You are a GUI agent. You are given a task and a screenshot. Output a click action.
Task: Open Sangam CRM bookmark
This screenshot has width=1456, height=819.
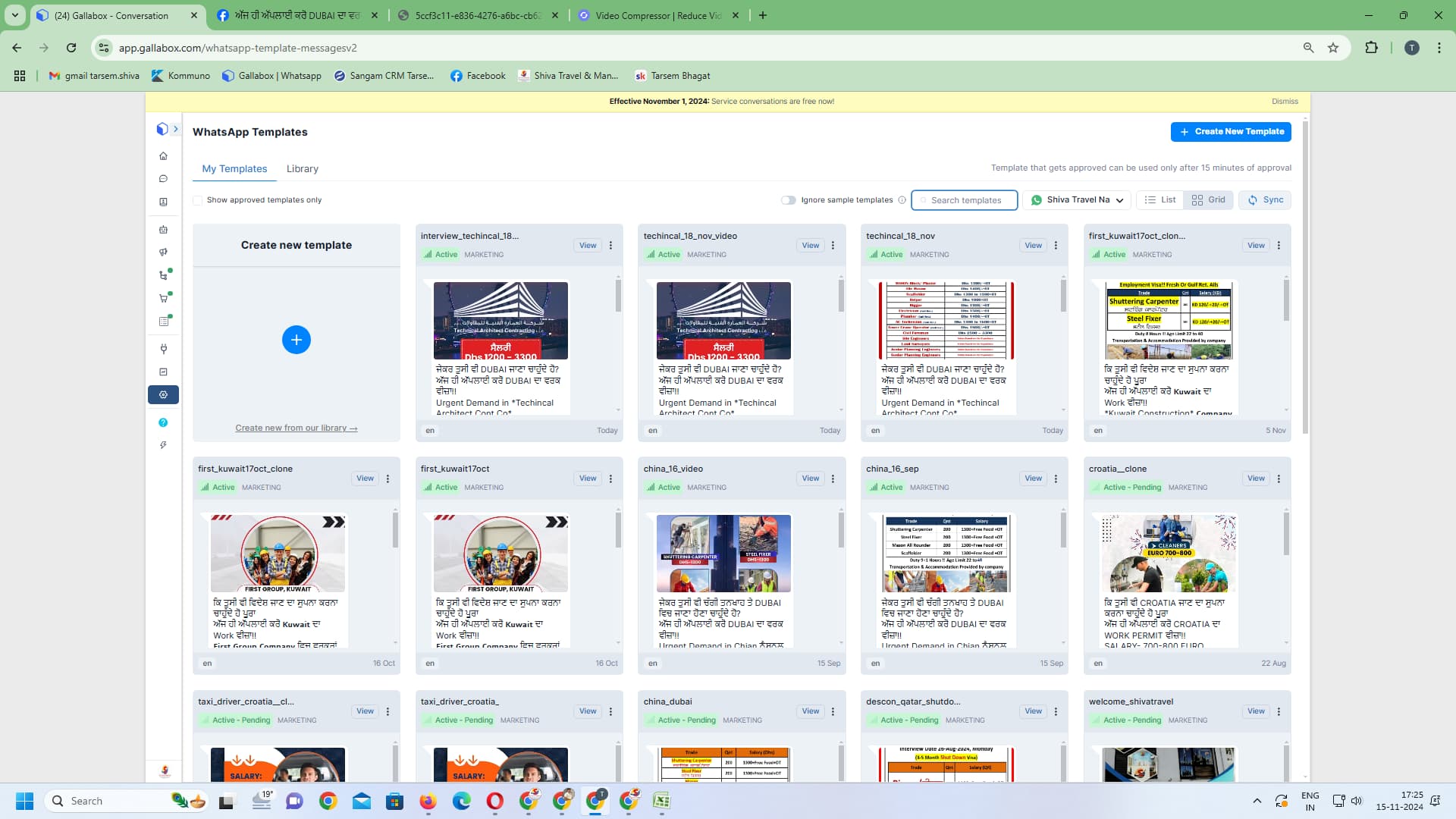(x=384, y=76)
